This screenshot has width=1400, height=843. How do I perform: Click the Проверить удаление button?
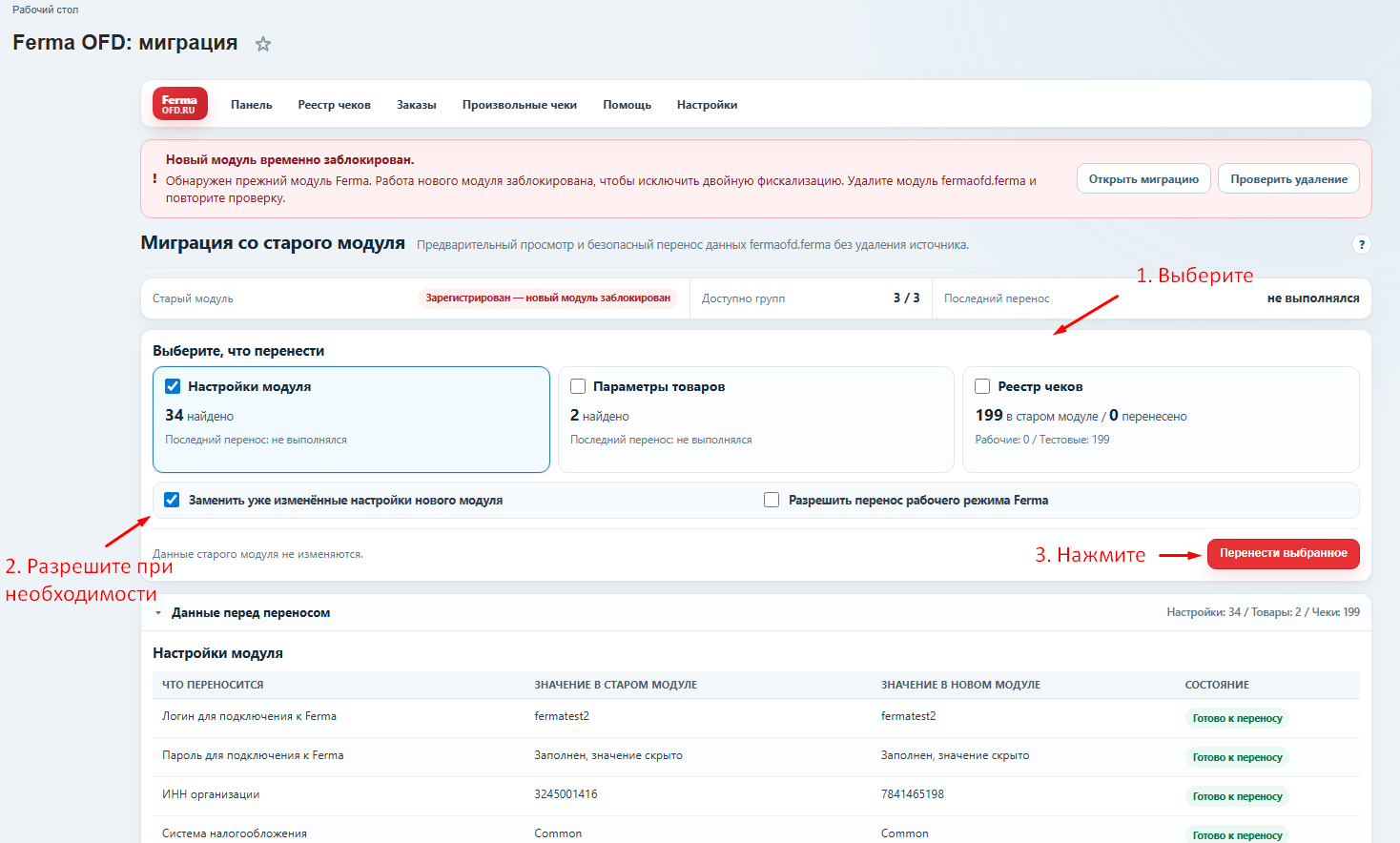point(1288,179)
